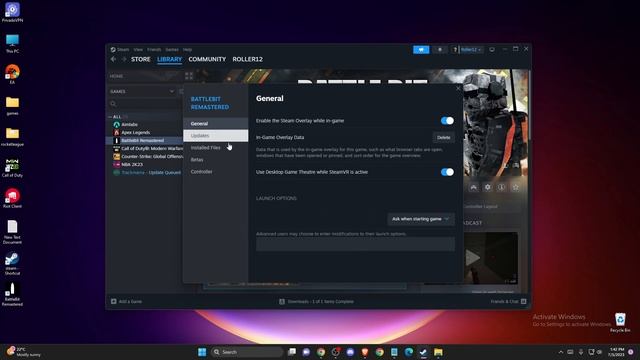Open the Riot Client desktop shortcut
640x360 pixels.
[12, 198]
